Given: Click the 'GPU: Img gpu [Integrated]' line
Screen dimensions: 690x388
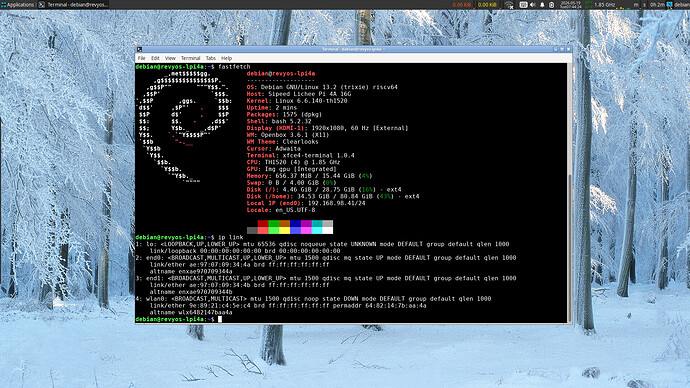Looking at the screenshot, I should (291, 169).
